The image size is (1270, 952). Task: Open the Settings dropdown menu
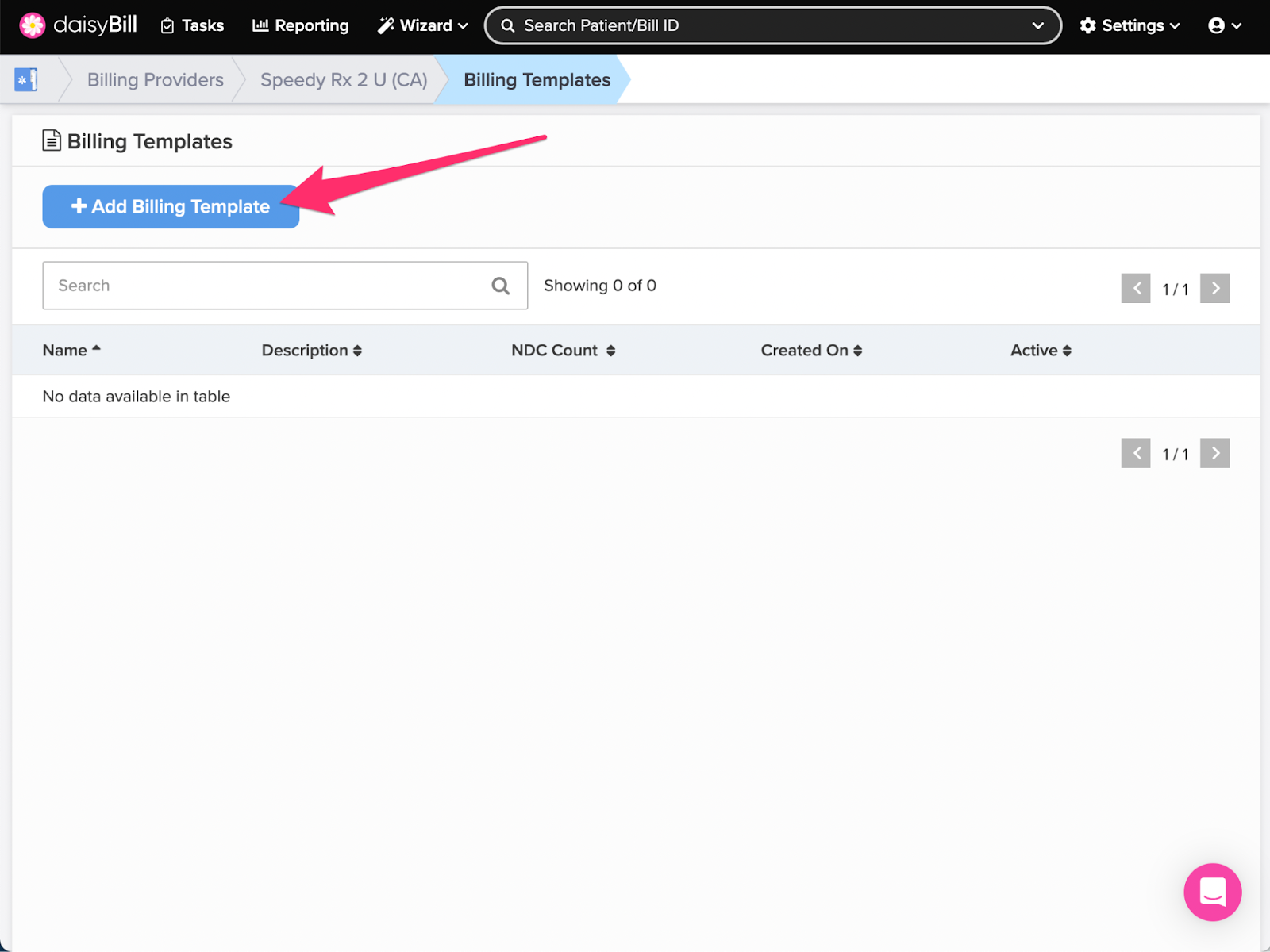(1130, 25)
